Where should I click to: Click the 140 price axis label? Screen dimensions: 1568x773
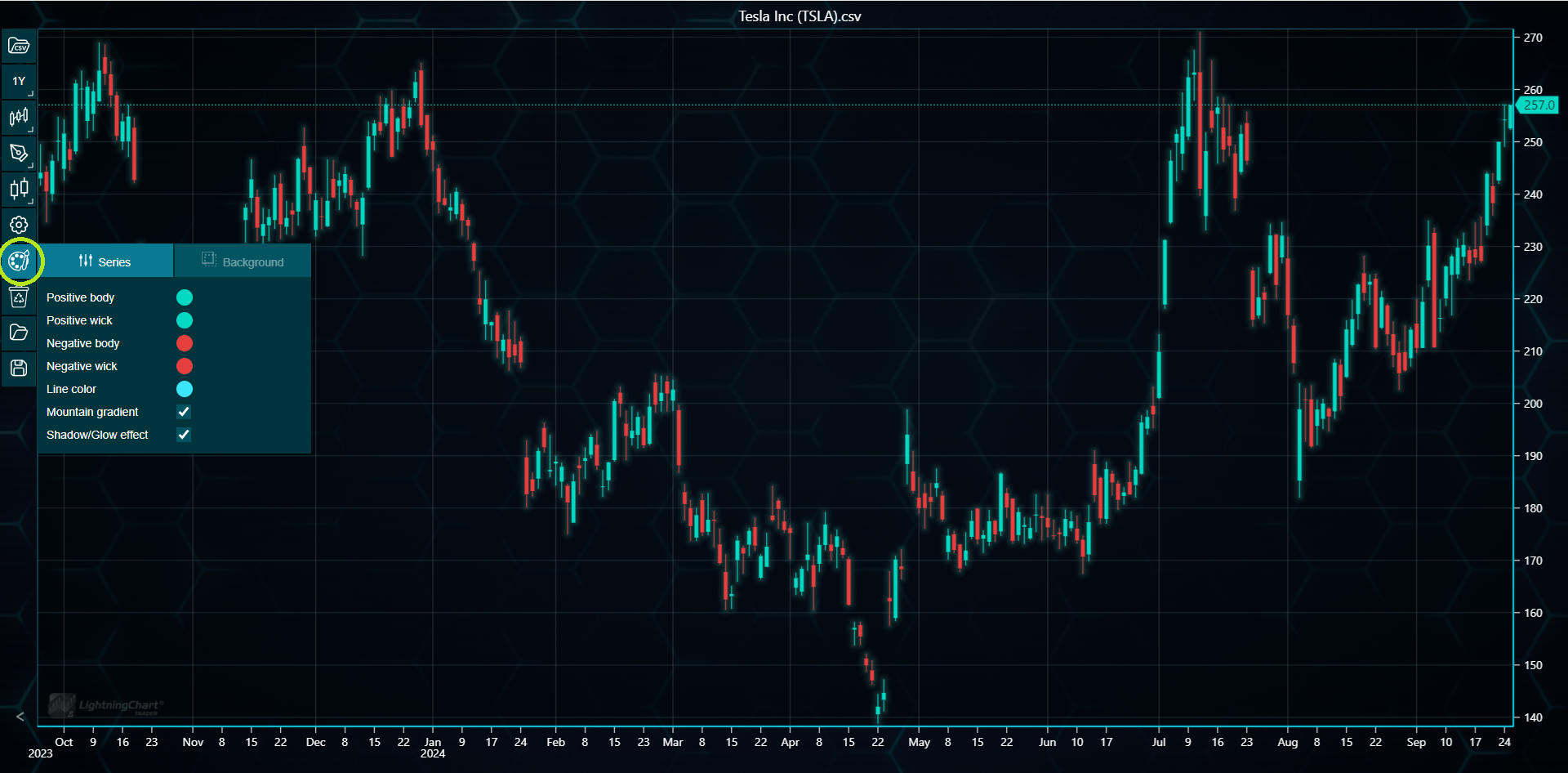[x=1533, y=717]
